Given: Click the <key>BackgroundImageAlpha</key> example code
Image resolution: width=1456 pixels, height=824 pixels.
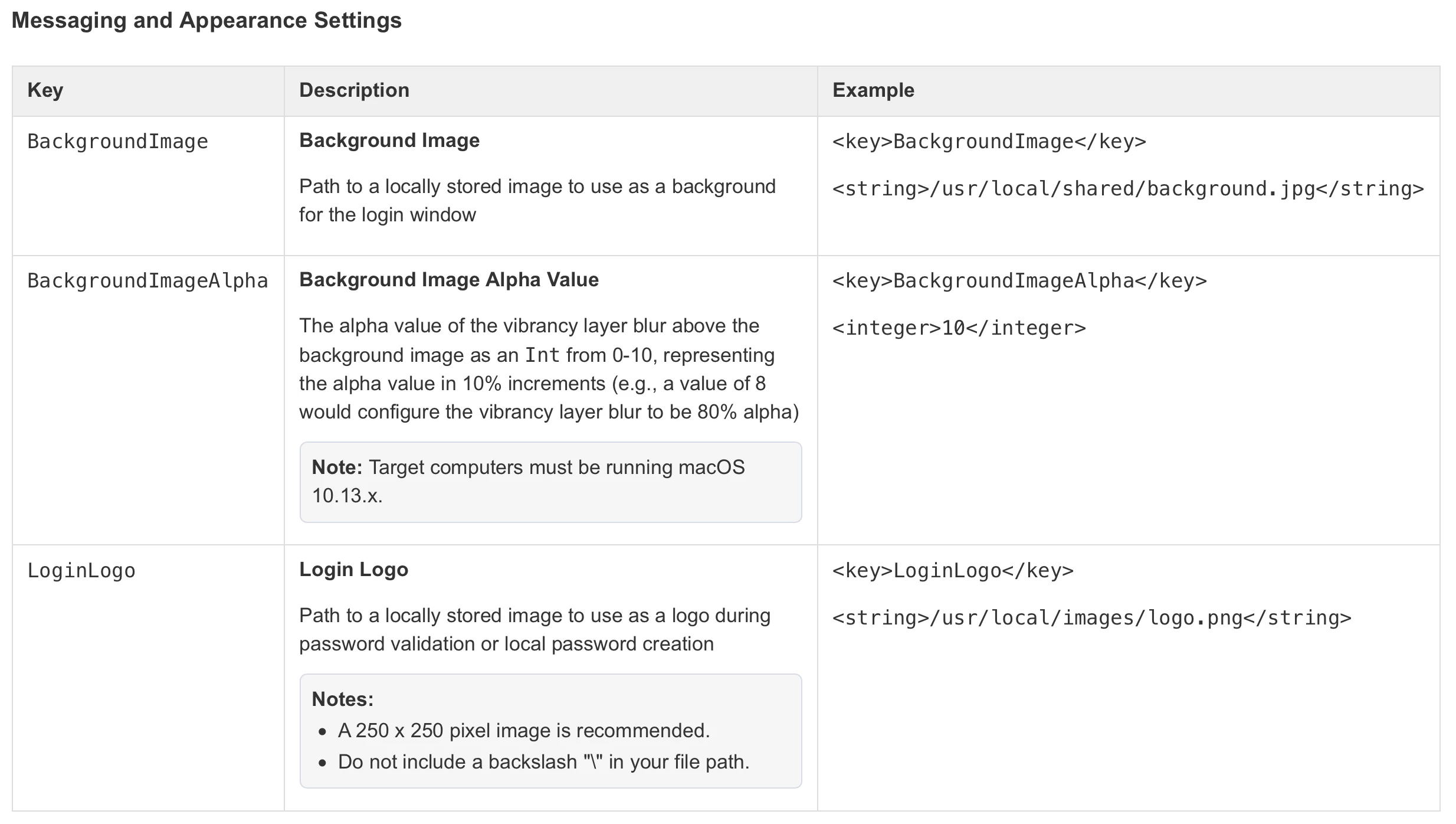Looking at the screenshot, I should coord(1019,281).
